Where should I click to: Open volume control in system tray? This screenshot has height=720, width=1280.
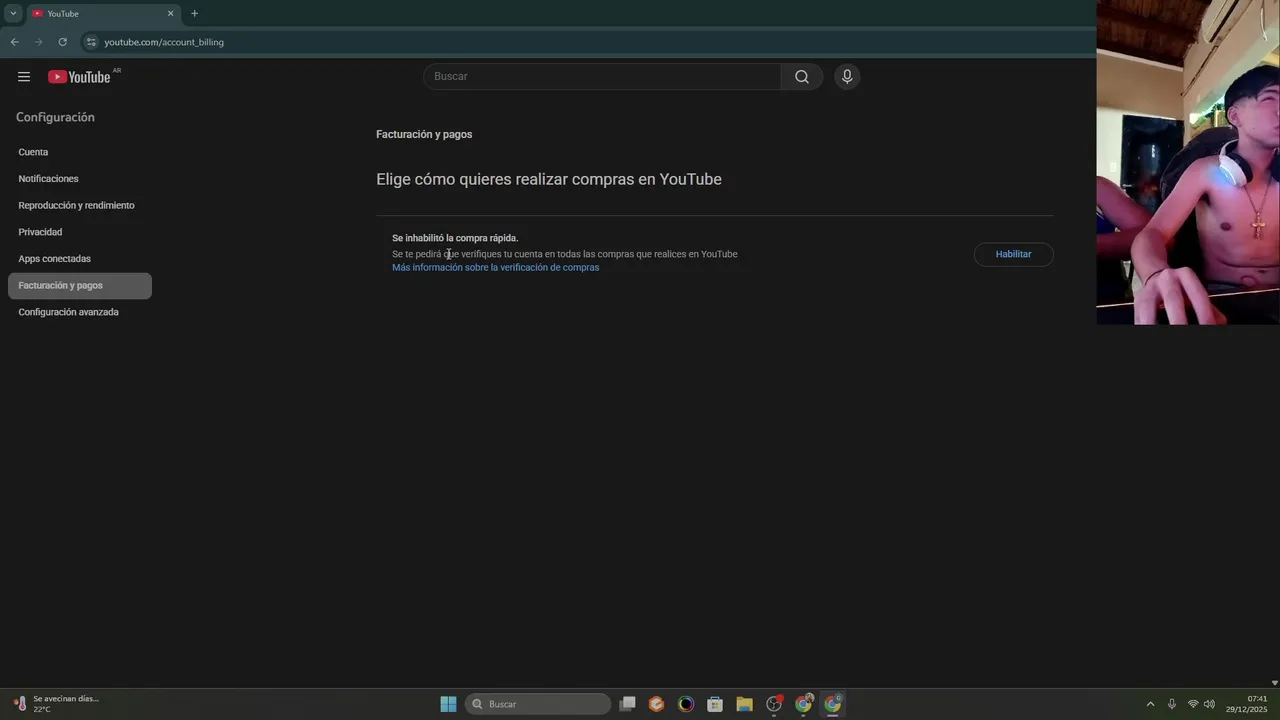pyautogui.click(x=1209, y=704)
